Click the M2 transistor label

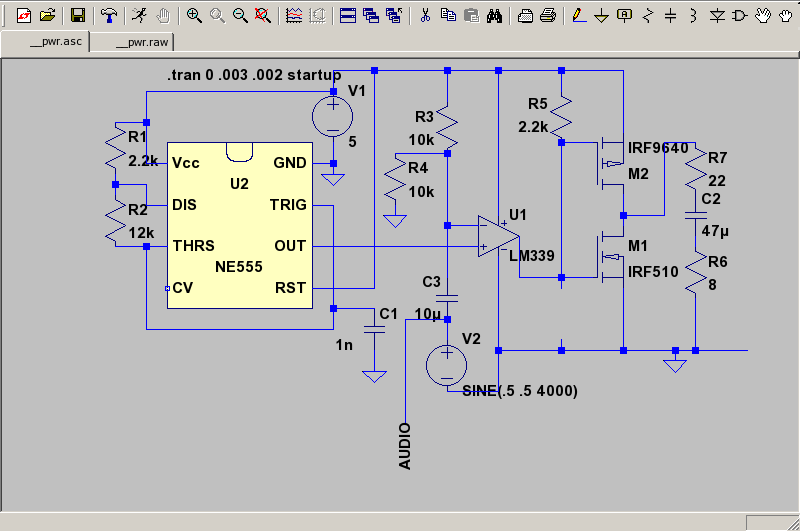click(x=638, y=174)
